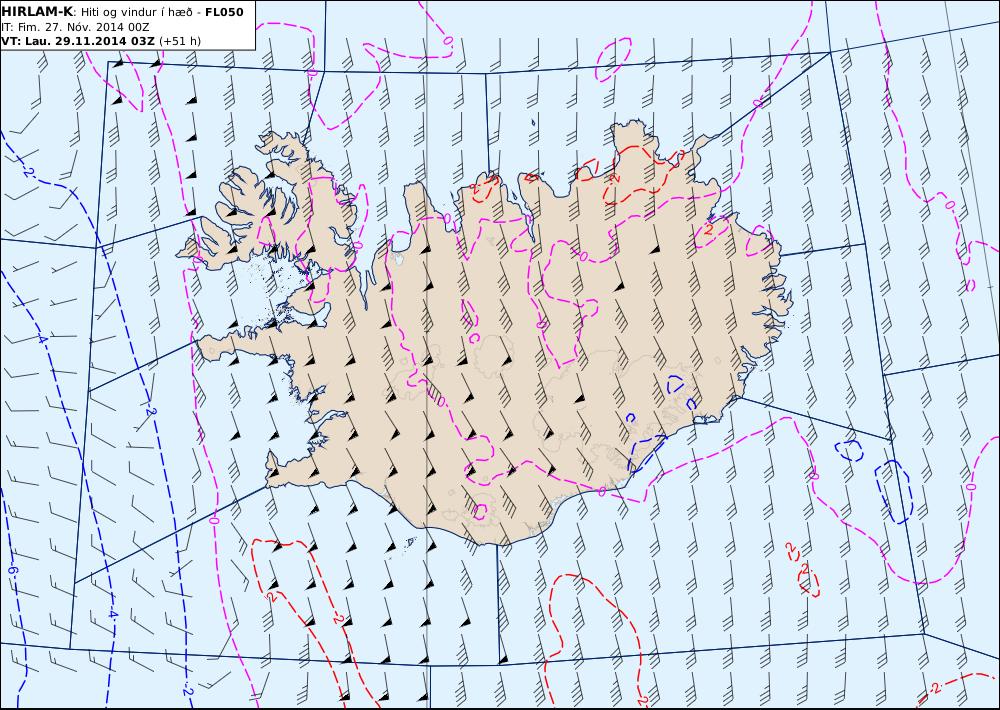Select the 'IT: Fim. 27. Nóv. 2014 00Z' line
Image resolution: width=1000 pixels, height=710 pixels.
tap(75, 27)
